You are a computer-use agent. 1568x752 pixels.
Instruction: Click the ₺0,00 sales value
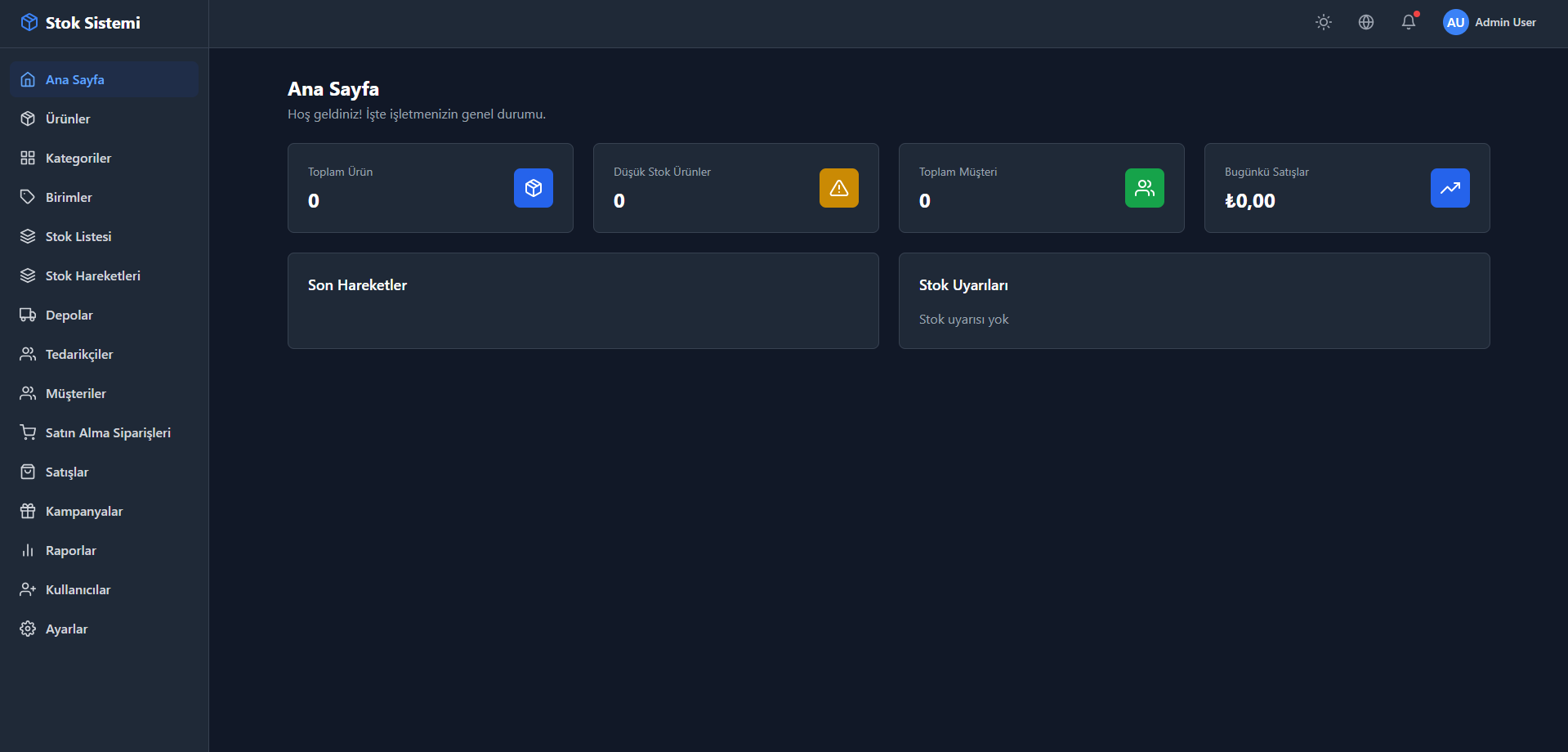click(x=1250, y=201)
